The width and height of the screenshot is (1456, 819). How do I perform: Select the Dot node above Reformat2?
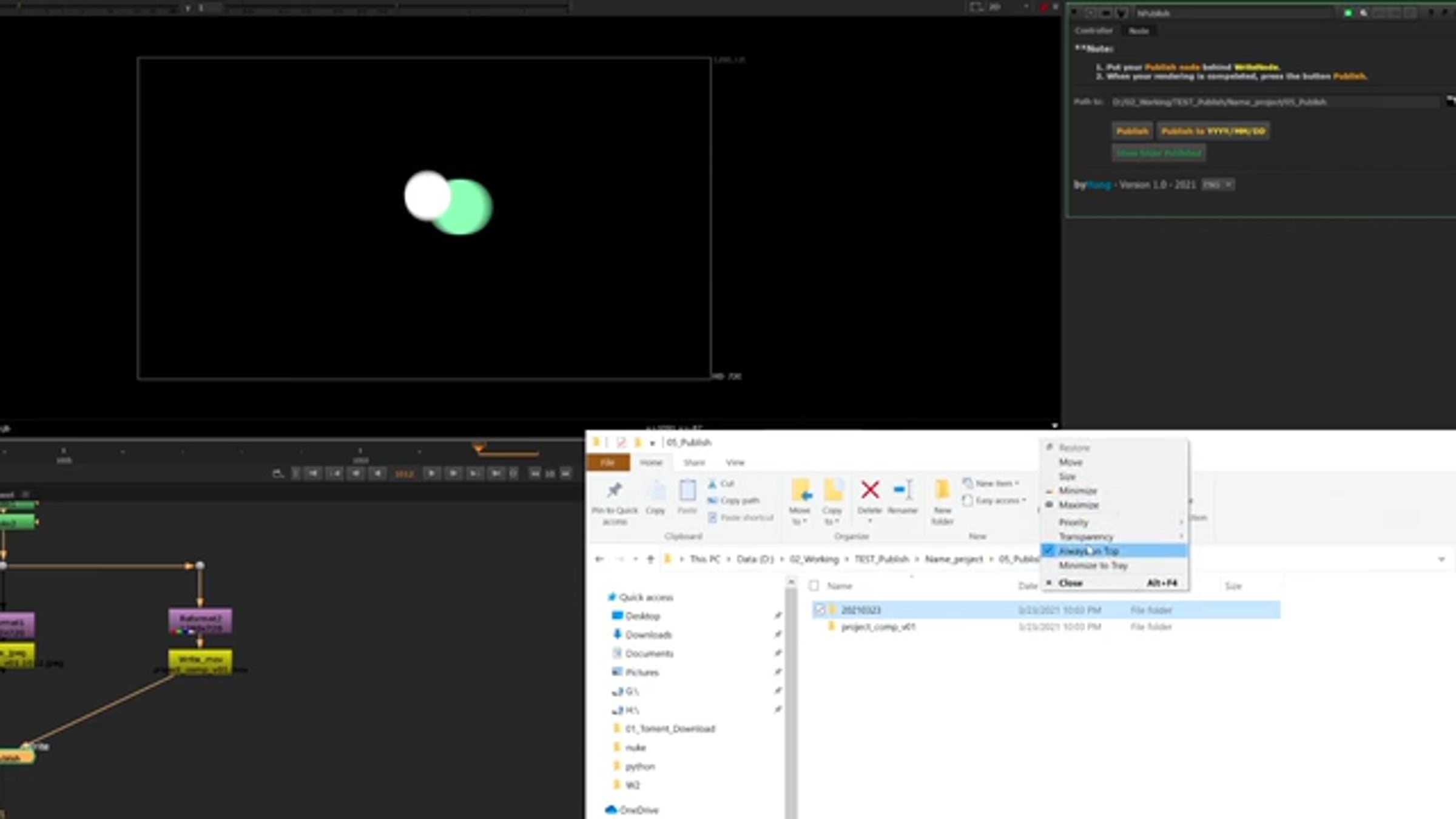point(200,565)
